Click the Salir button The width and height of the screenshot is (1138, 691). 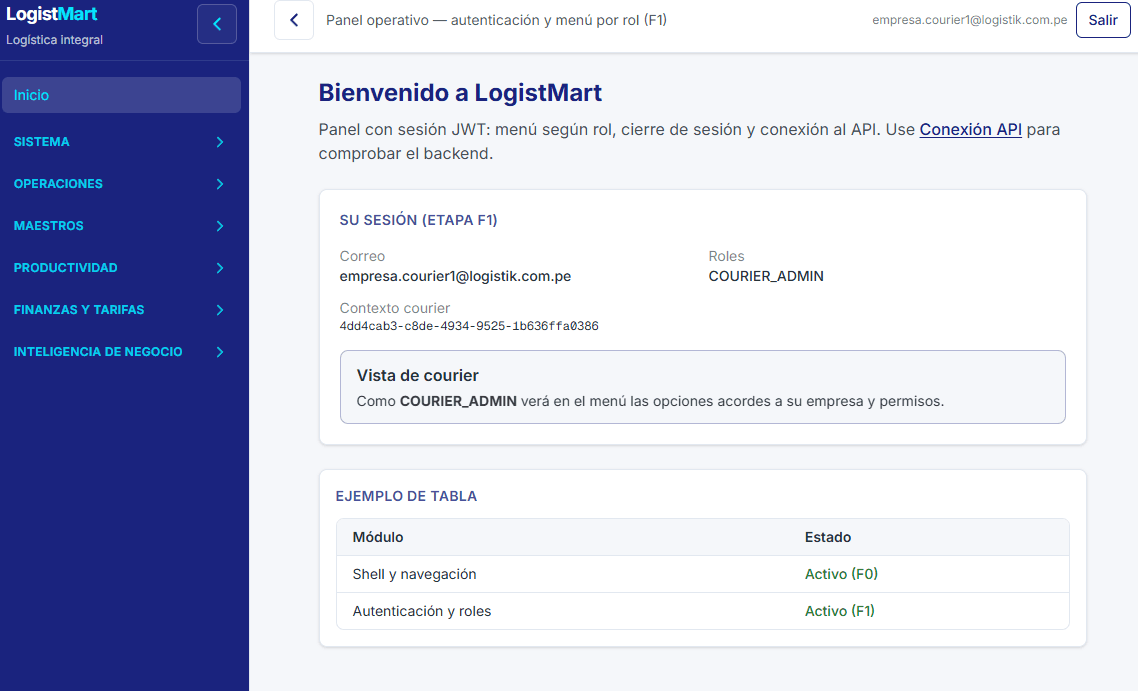[1102, 19]
